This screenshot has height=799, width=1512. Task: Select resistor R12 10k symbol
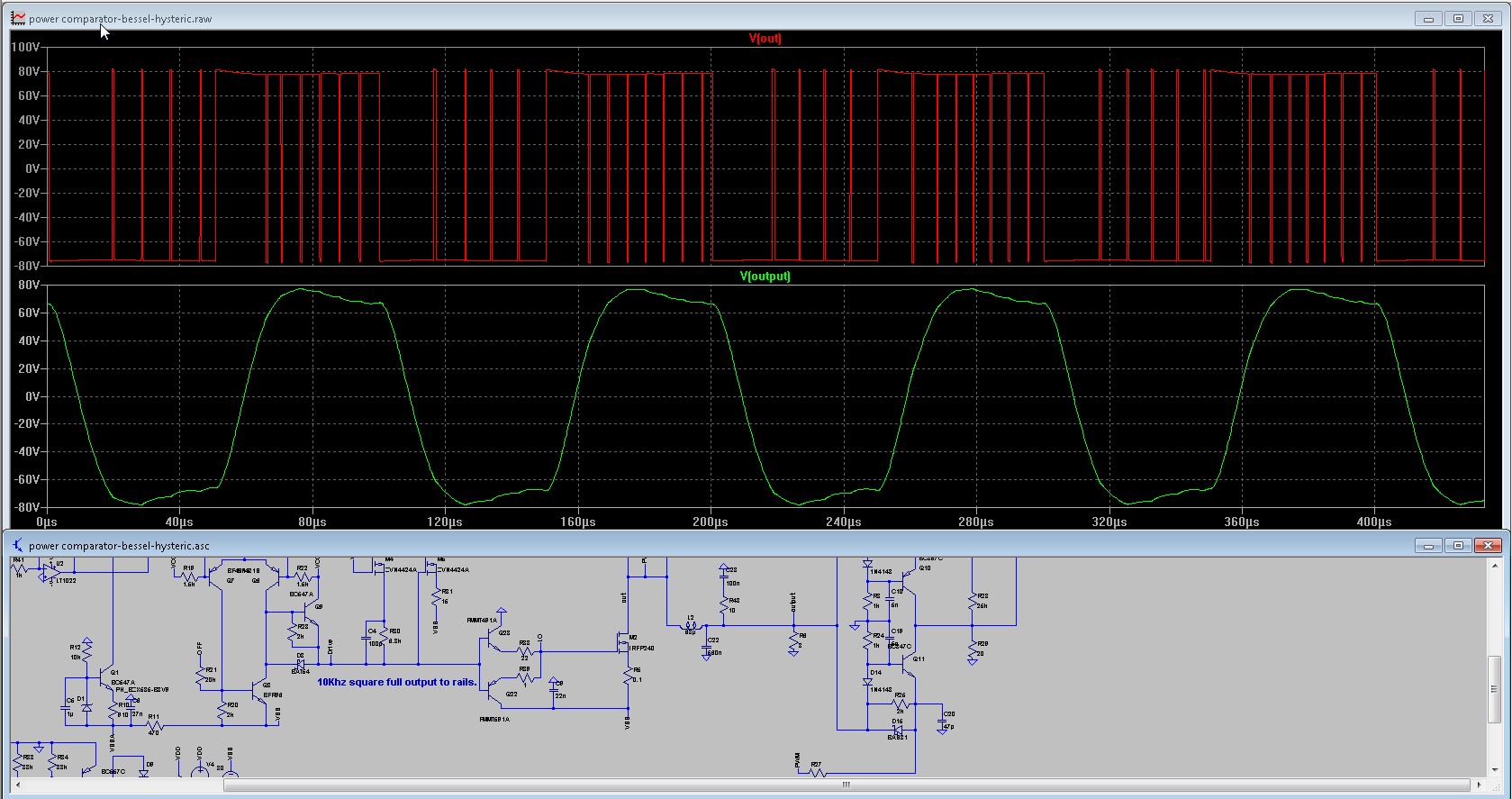[x=87, y=653]
